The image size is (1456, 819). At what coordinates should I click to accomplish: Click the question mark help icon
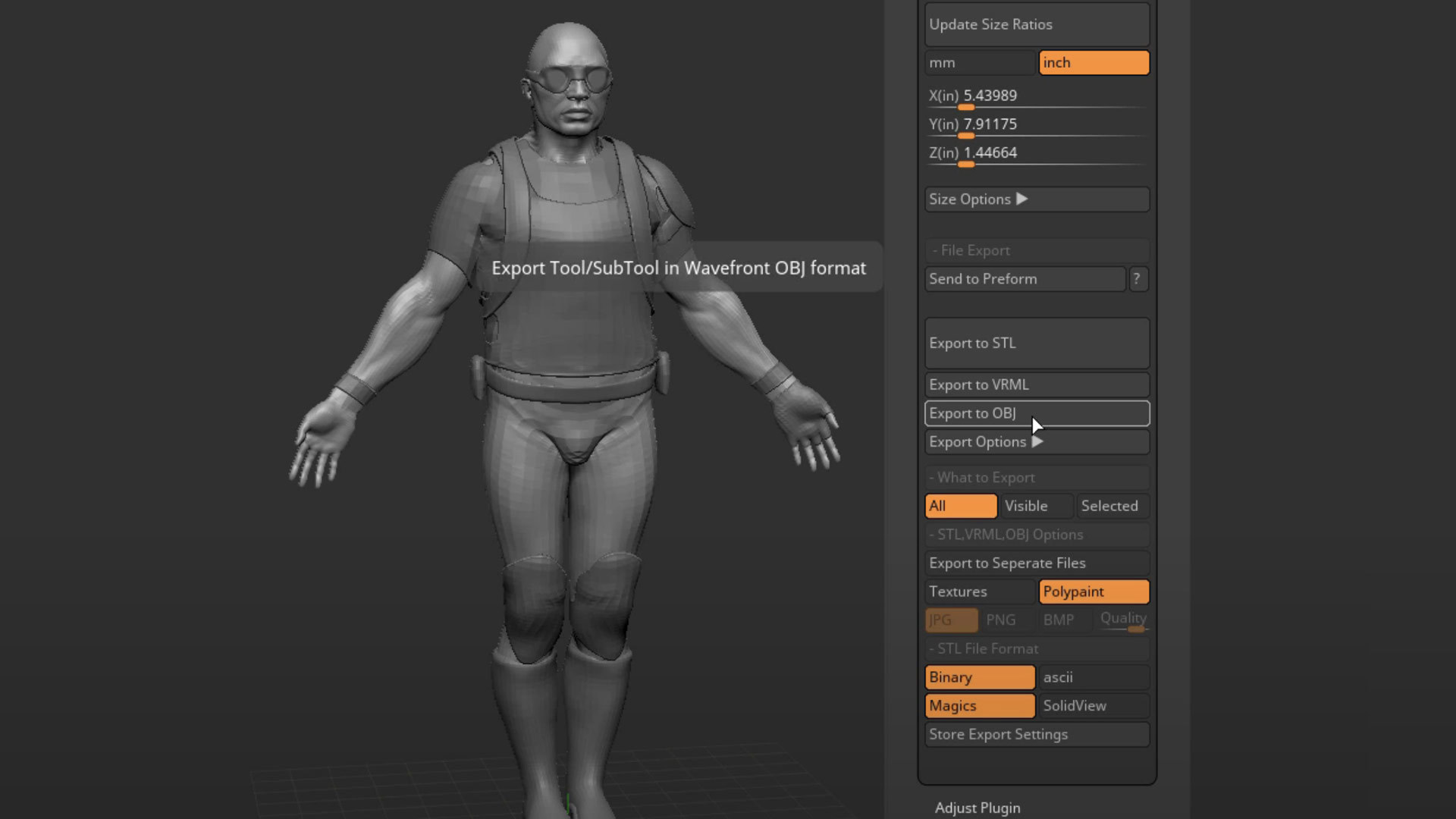(x=1137, y=279)
